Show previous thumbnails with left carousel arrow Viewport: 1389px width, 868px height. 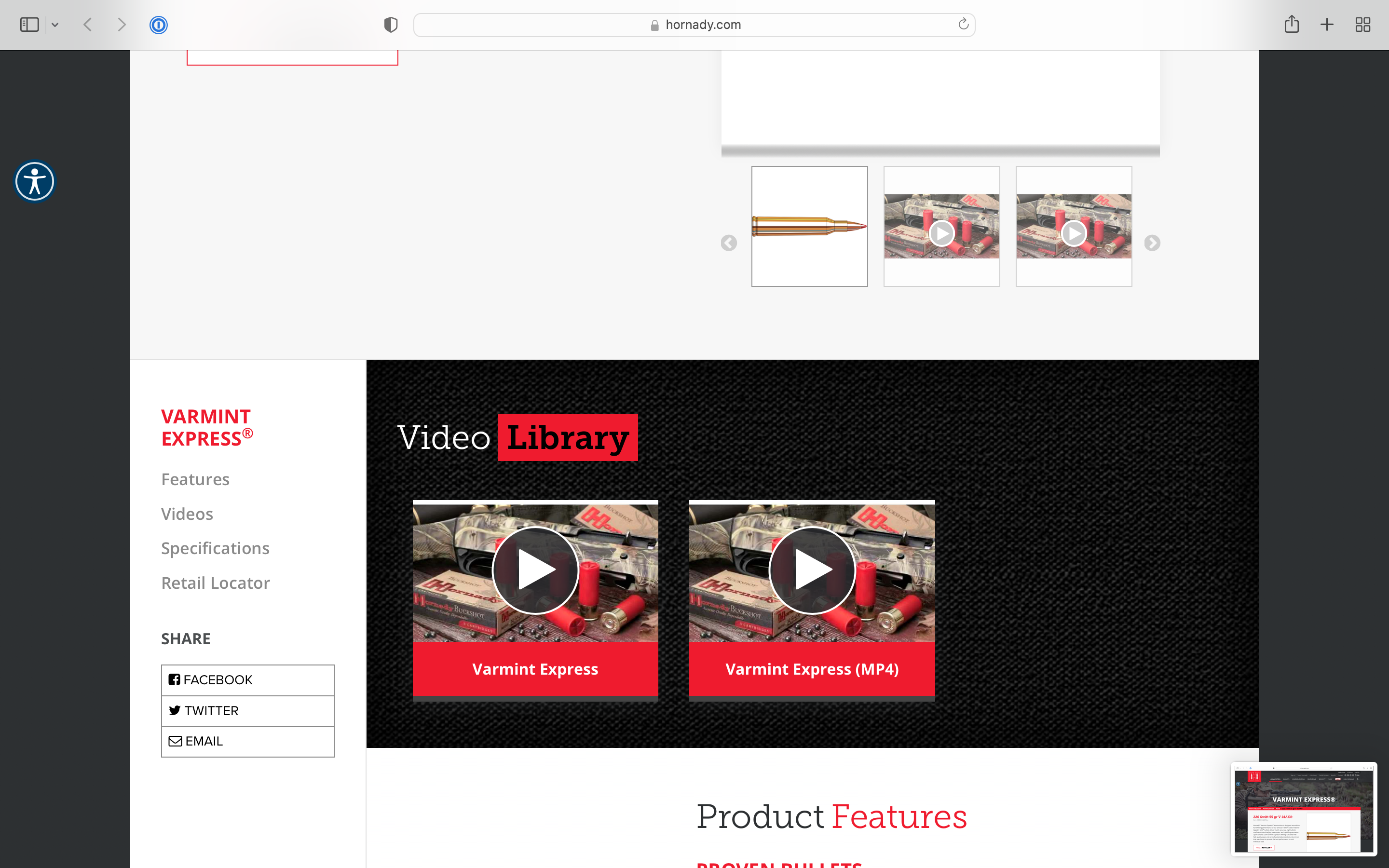click(729, 243)
